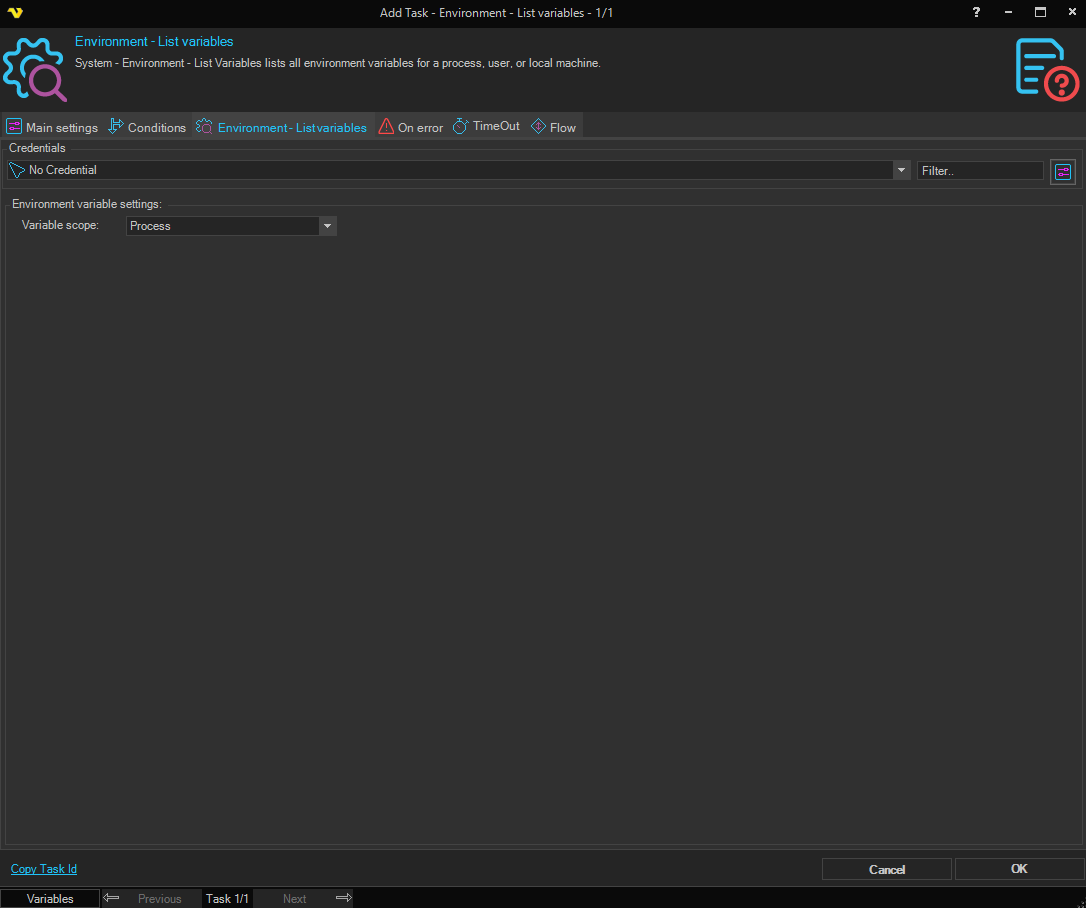
Task: Click the stopwatch icon on the TimeOut tab
Action: (461, 127)
